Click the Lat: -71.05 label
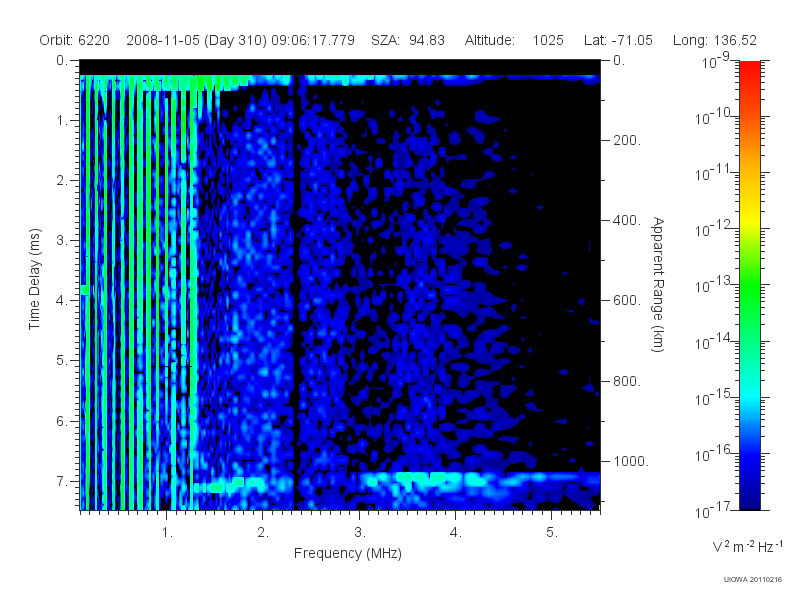Screen dimensions: 800x600 (618, 40)
